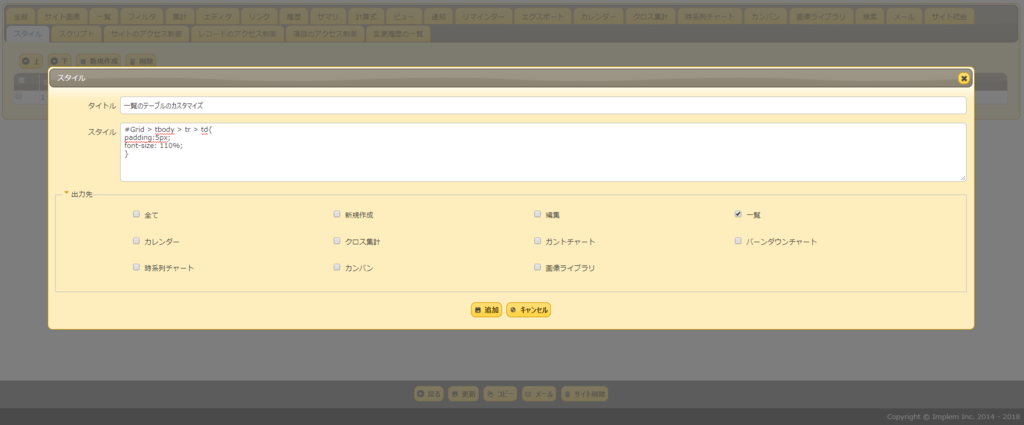Image resolution: width=1024 pixels, height=425 pixels.
Task: Click the 追加 button in the dialog
Action: pyautogui.click(x=487, y=310)
